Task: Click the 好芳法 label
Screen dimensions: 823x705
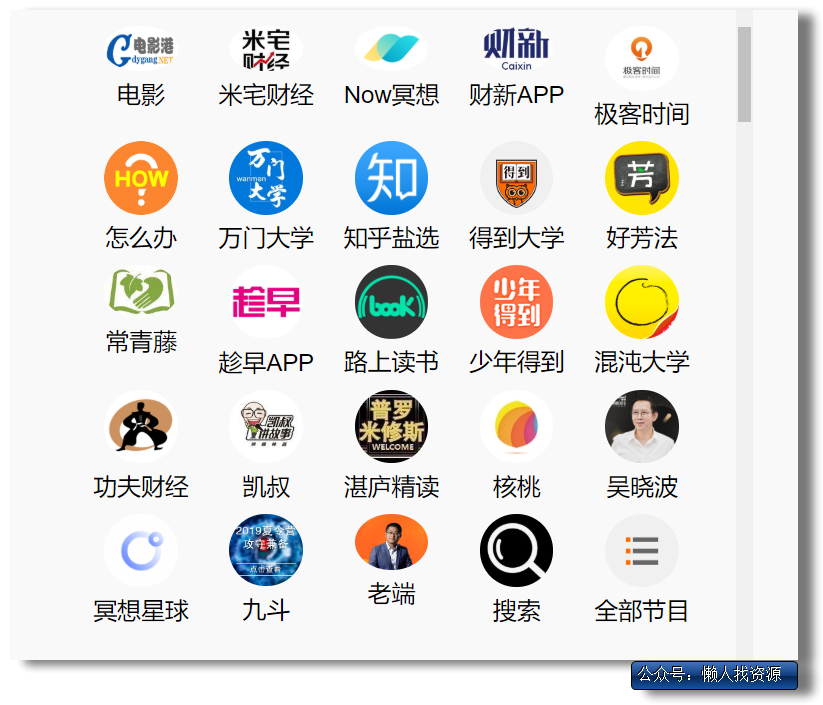Action: [x=641, y=238]
